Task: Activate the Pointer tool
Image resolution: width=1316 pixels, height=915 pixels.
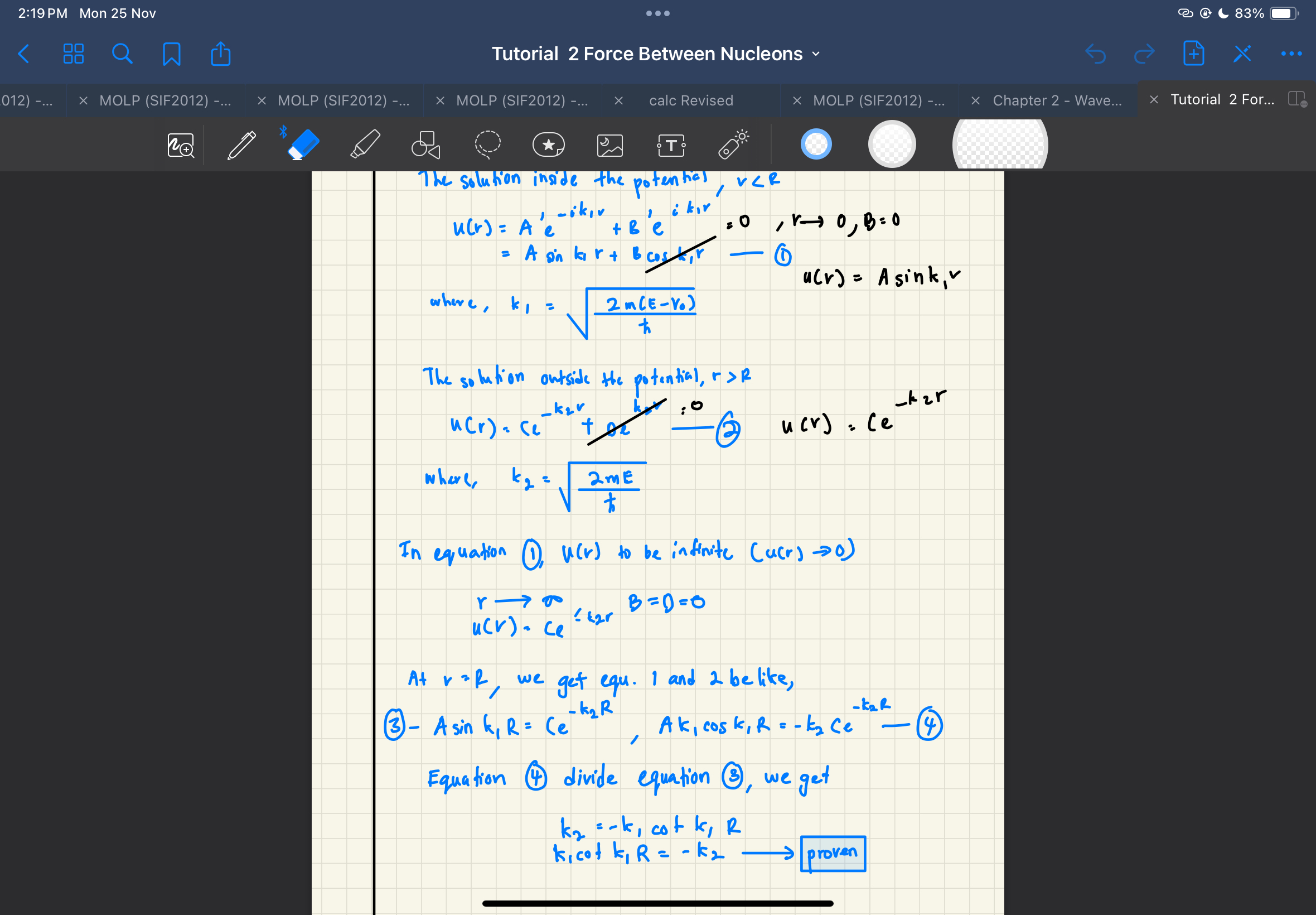Action: coord(733,145)
